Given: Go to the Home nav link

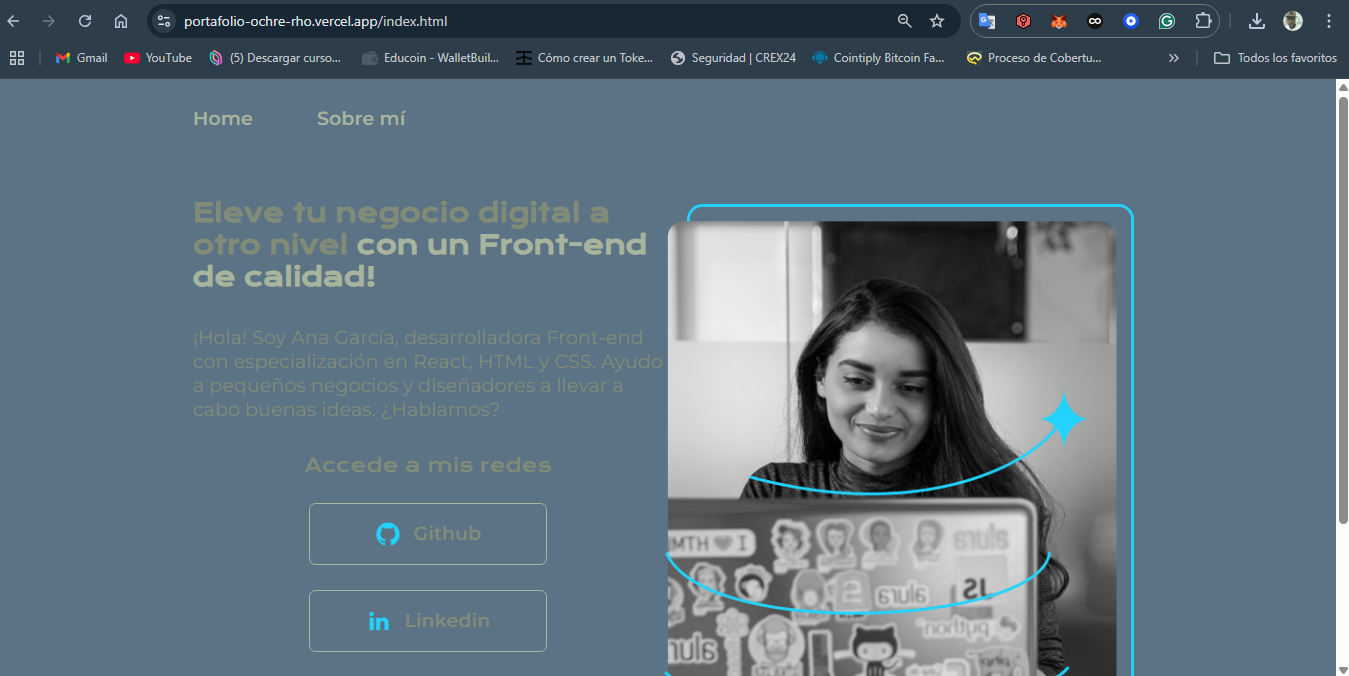Looking at the screenshot, I should (x=223, y=119).
